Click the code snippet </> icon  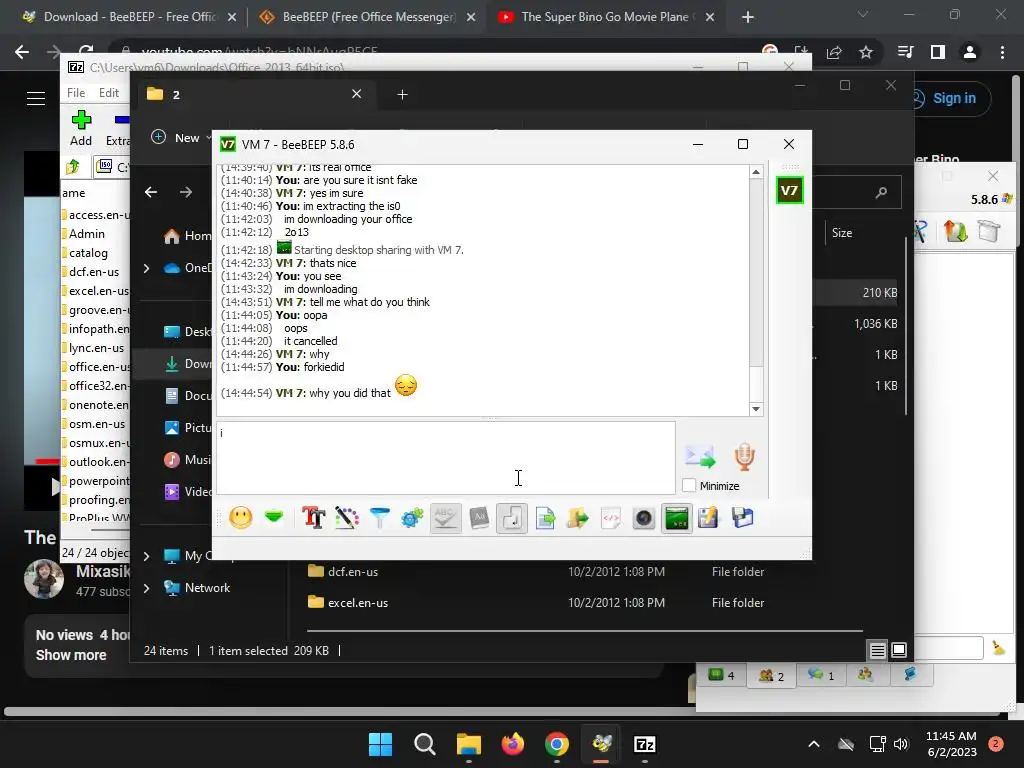[x=611, y=519]
